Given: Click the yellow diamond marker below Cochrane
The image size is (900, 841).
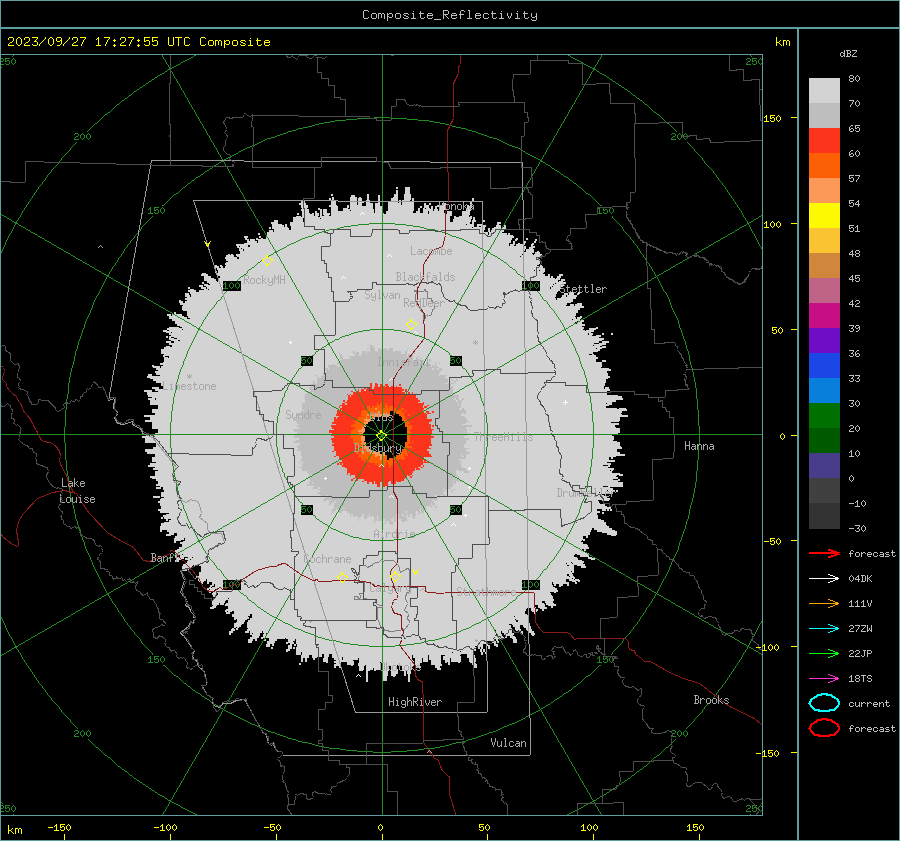Looking at the screenshot, I should [x=342, y=577].
